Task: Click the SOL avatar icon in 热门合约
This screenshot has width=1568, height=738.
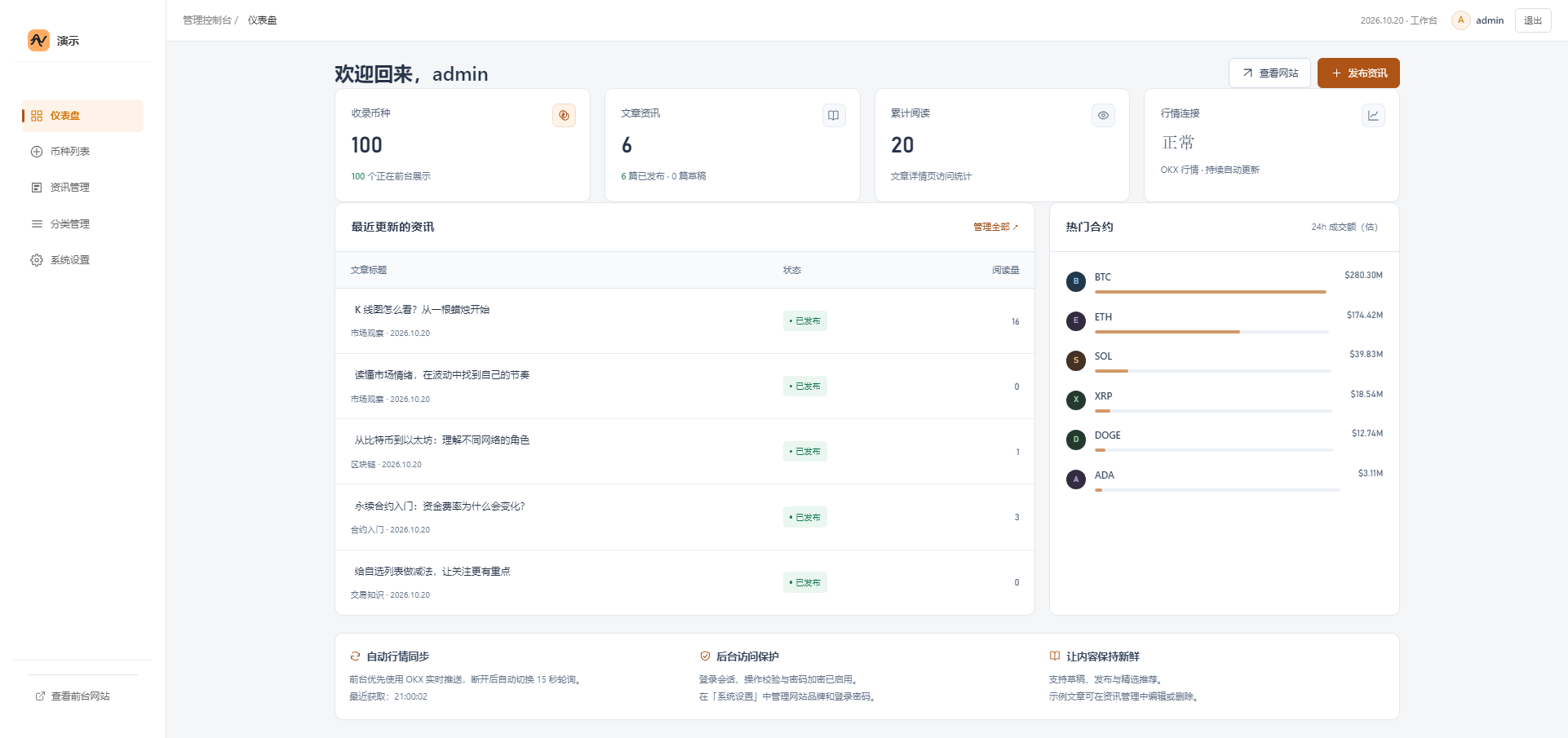Action: [1076, 360]
